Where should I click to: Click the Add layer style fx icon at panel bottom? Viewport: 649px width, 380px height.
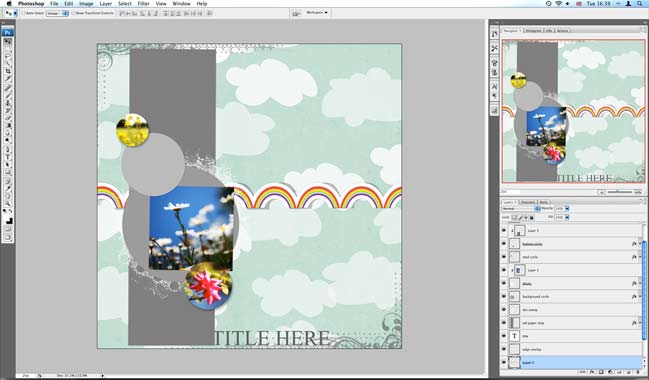pos(592,372)
